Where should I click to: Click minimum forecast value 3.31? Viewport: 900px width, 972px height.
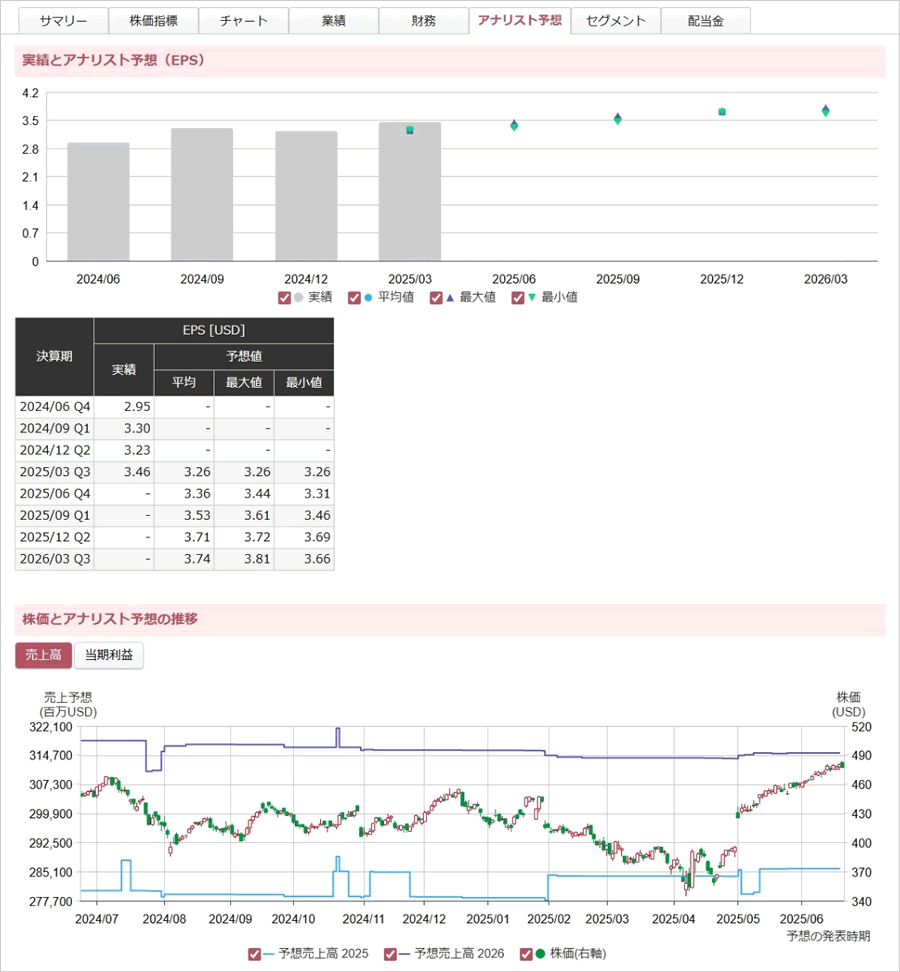point(317,493)
